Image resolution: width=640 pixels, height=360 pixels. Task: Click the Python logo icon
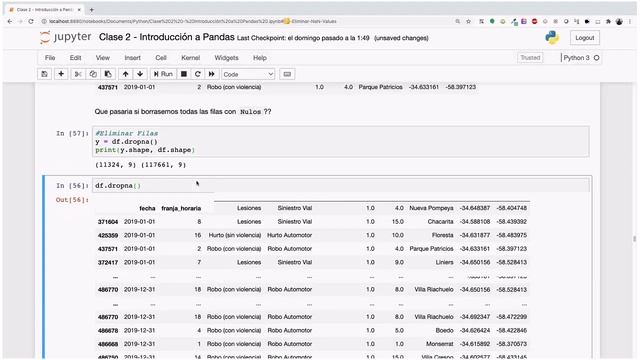552,38
